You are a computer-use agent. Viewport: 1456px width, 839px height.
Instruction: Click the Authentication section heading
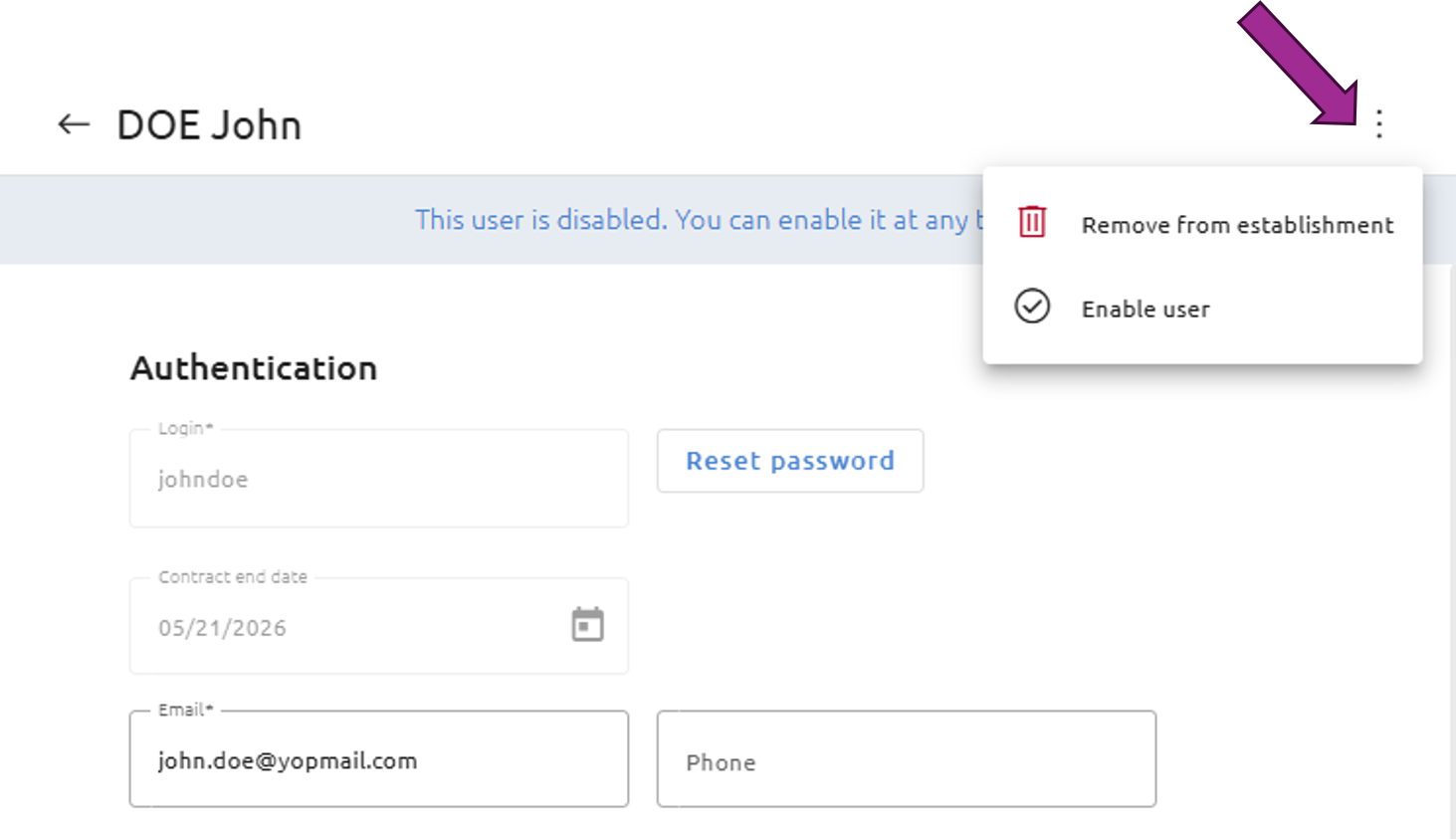[x=254, y=368]
